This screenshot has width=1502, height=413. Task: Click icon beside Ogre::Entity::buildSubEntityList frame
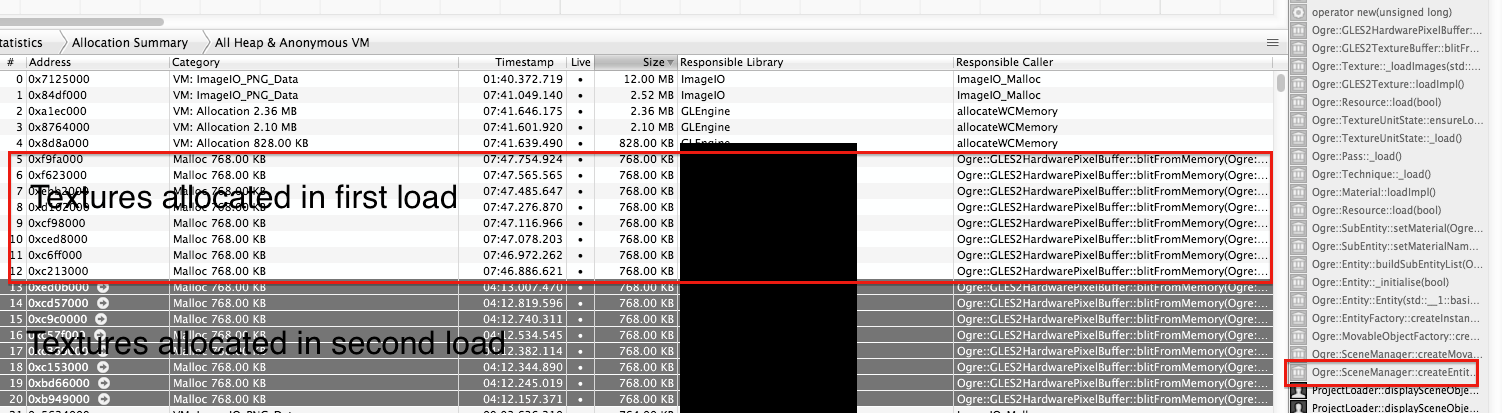point(1298,264)
